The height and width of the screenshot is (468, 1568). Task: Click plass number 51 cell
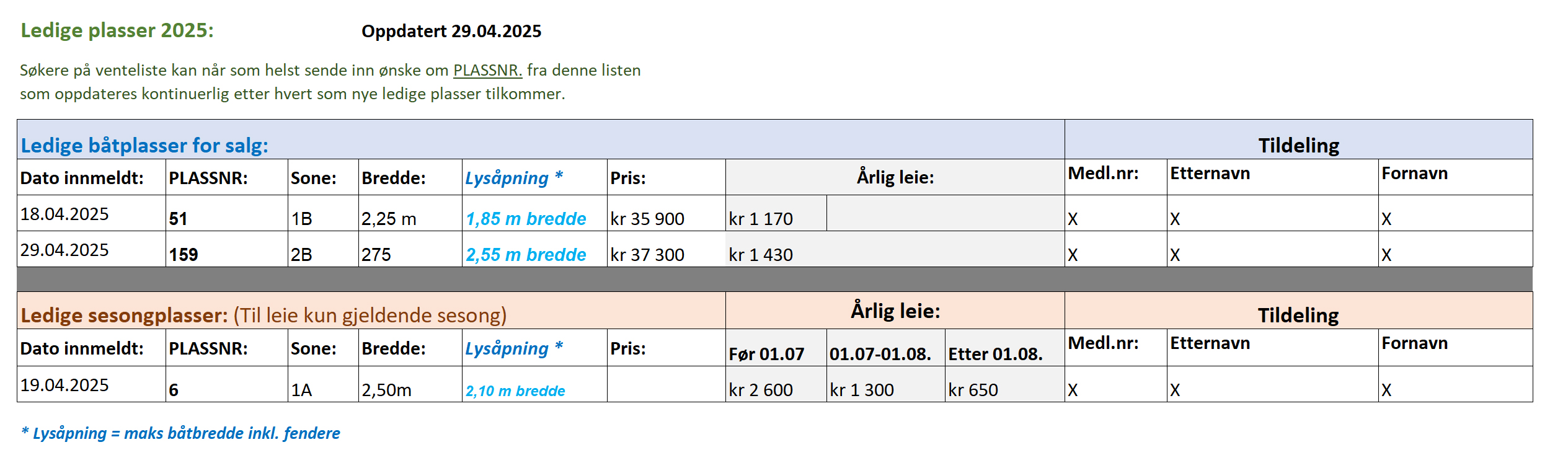227,213
